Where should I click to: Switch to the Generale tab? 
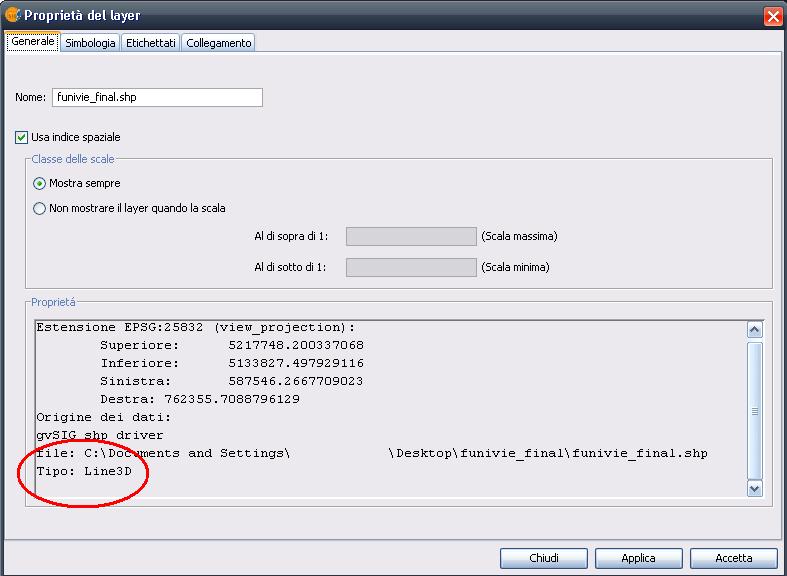[x=32, y=42]
